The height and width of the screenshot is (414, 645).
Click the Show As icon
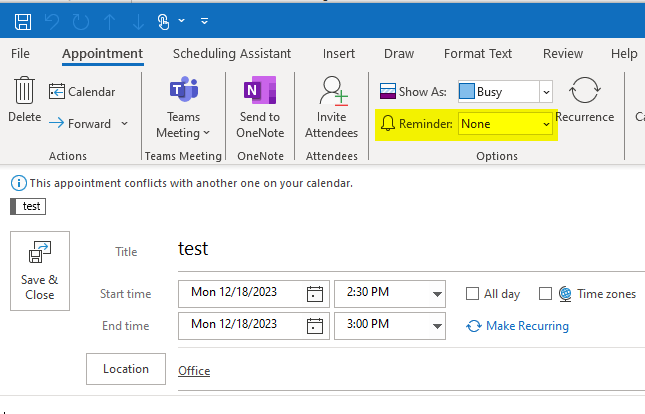(x=387, y=91)
